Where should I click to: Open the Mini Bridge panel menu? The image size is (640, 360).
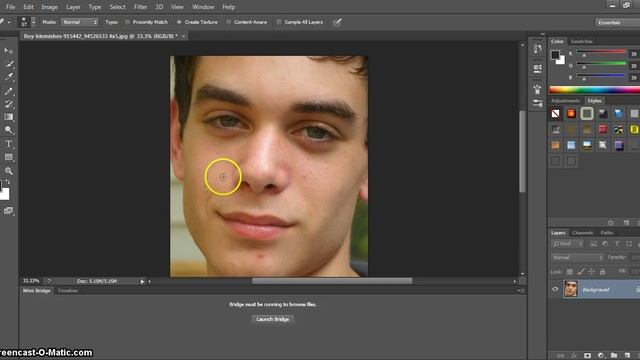coord(521,291)
